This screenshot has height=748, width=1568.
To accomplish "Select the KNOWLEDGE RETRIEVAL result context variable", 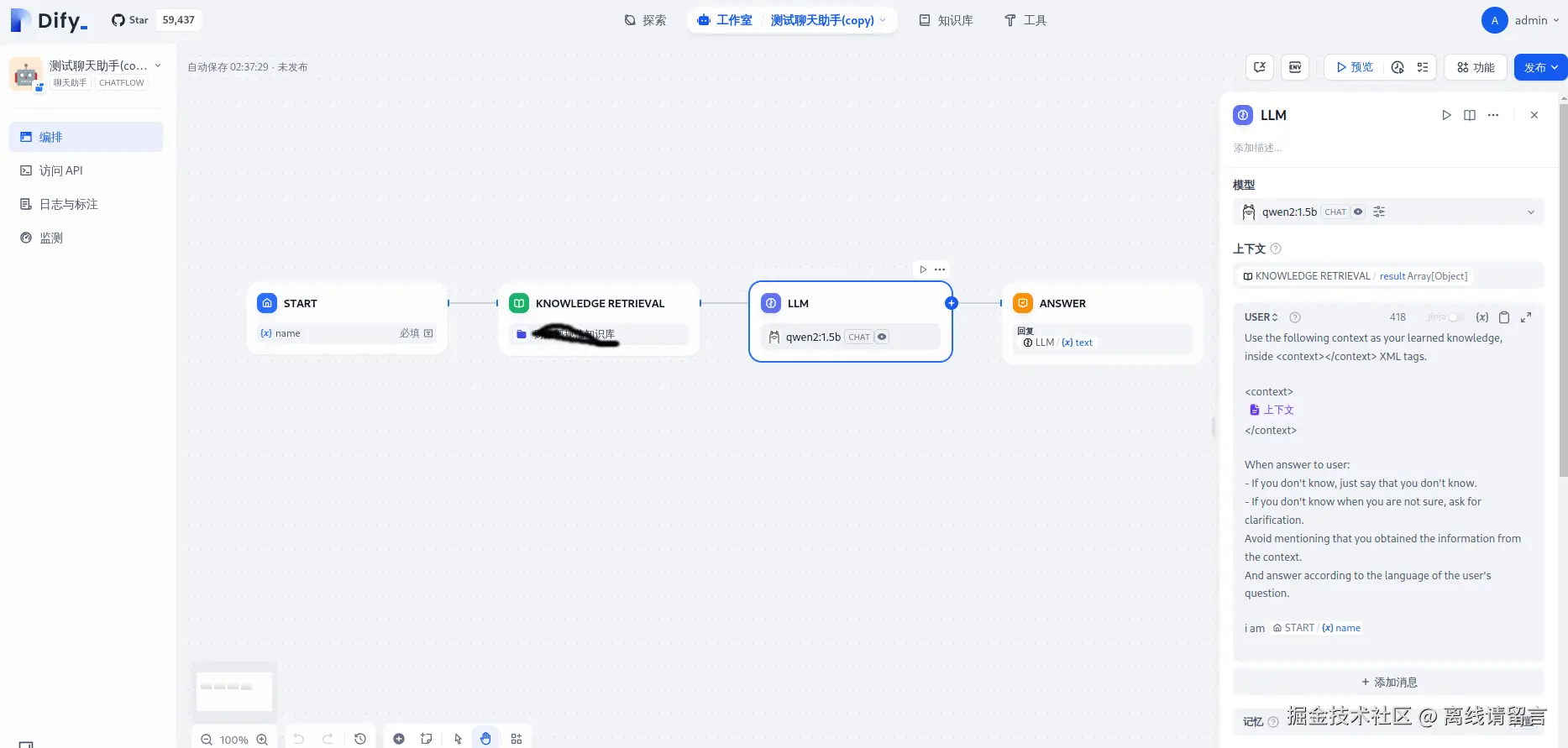I will (x=1356, y=276).
